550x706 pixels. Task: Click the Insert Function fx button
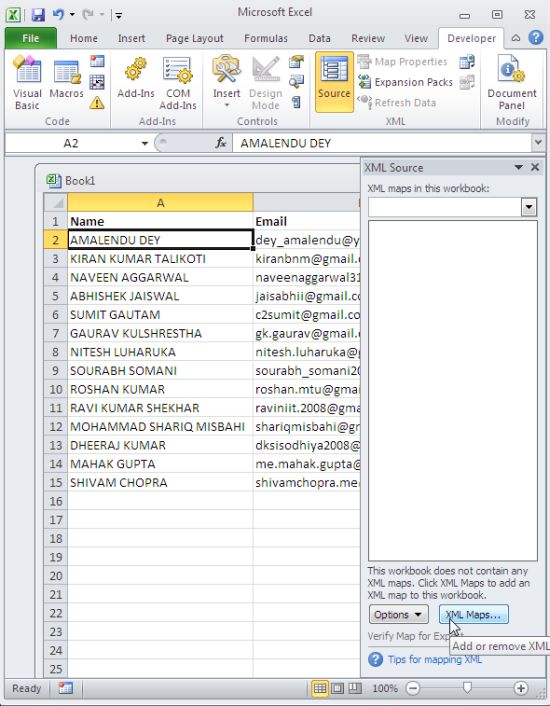tap(221, 143)
